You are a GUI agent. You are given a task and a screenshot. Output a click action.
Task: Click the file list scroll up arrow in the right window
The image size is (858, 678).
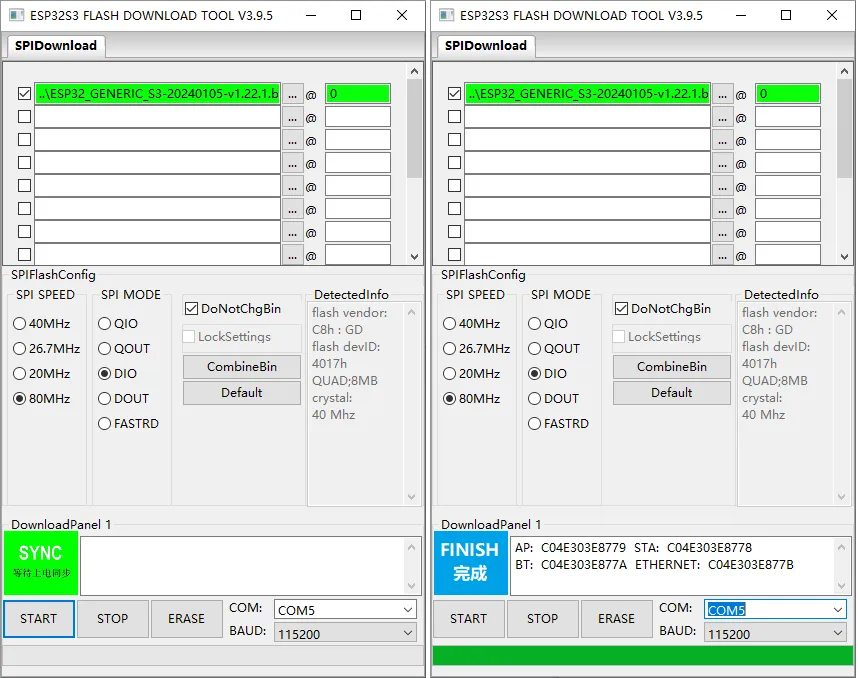[845, 72]
